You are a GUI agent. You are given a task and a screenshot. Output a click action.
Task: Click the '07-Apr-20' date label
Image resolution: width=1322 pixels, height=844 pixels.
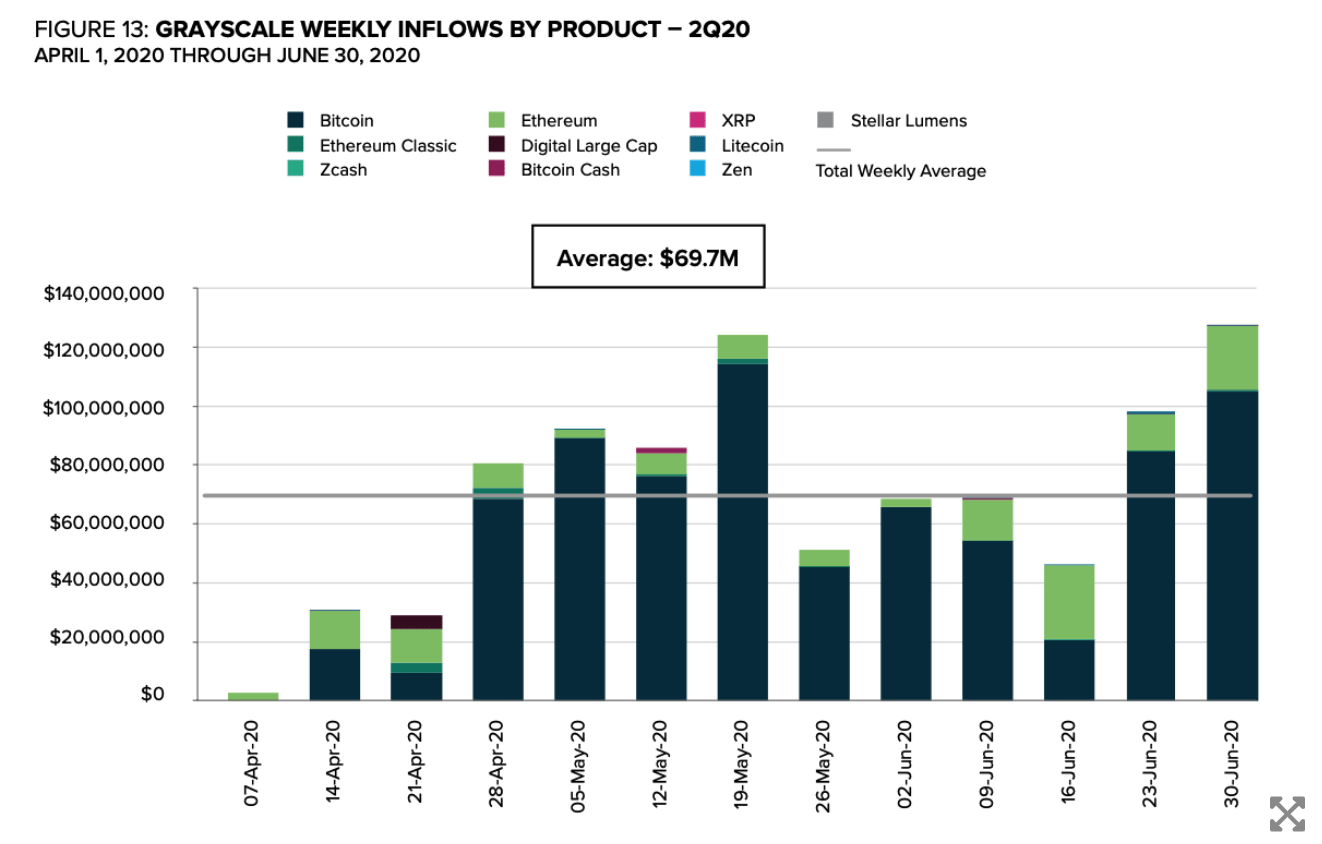(x=253, y=765)
